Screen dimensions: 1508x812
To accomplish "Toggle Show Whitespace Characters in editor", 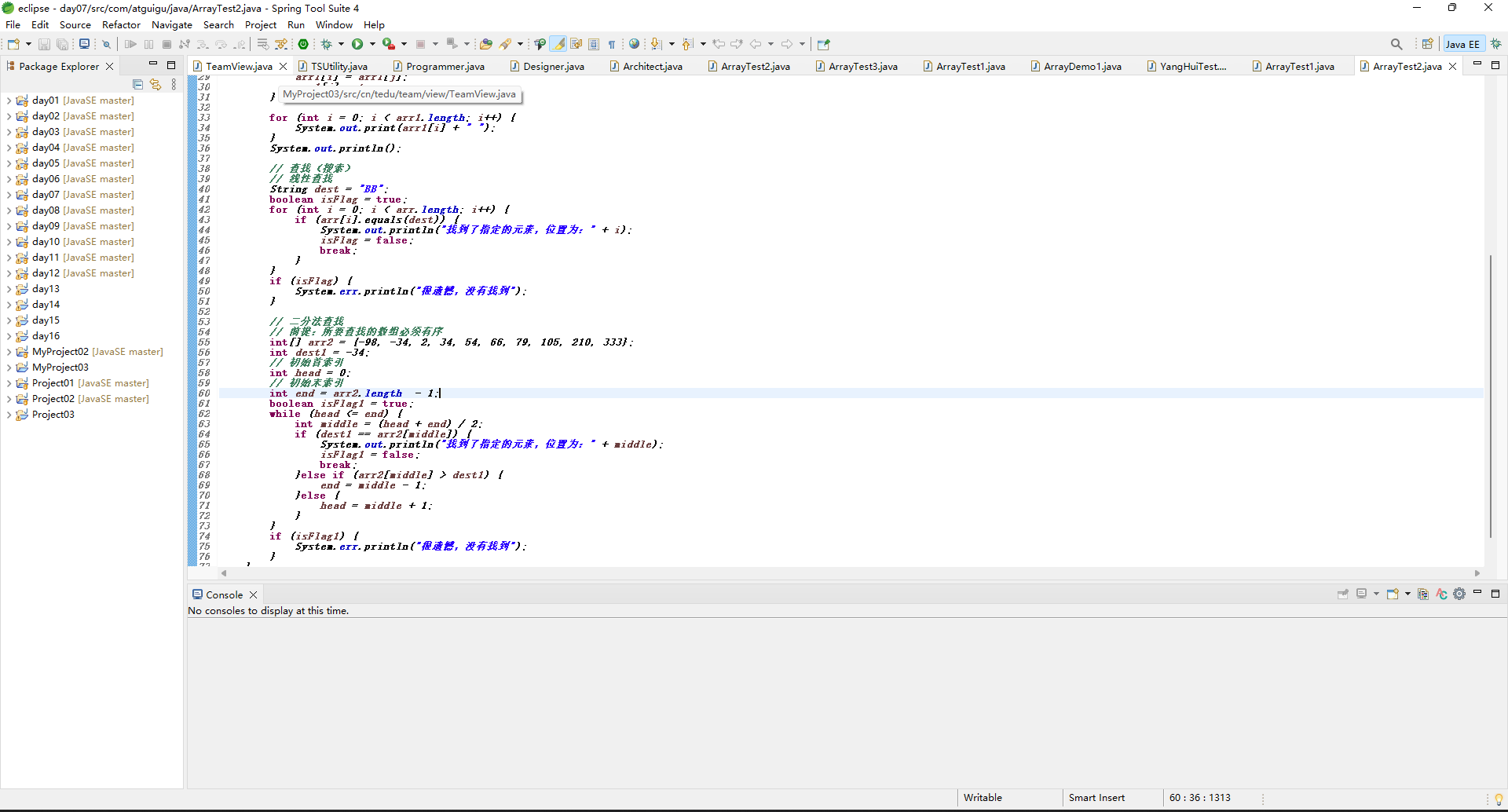I will click(x=612, y=44).
